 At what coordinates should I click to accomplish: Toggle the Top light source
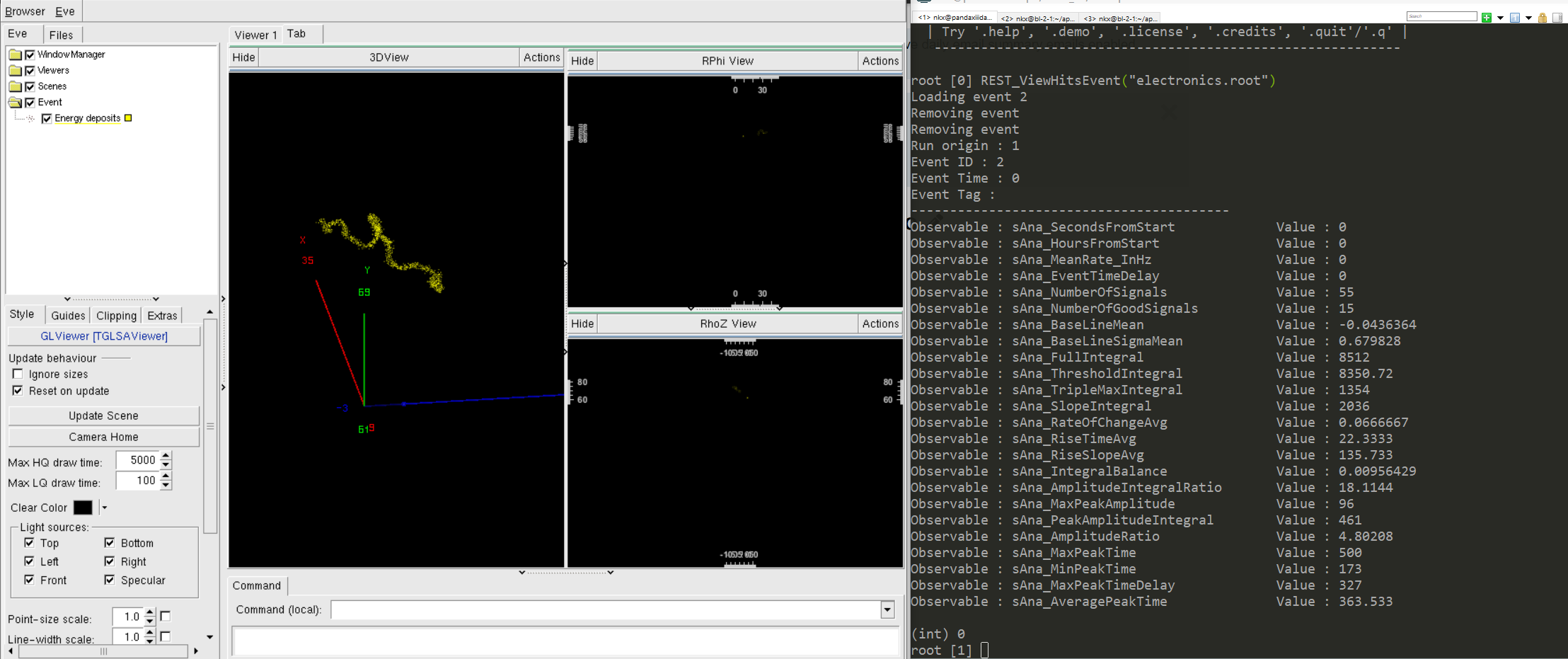pyautogui.click(x=29, y=542)
